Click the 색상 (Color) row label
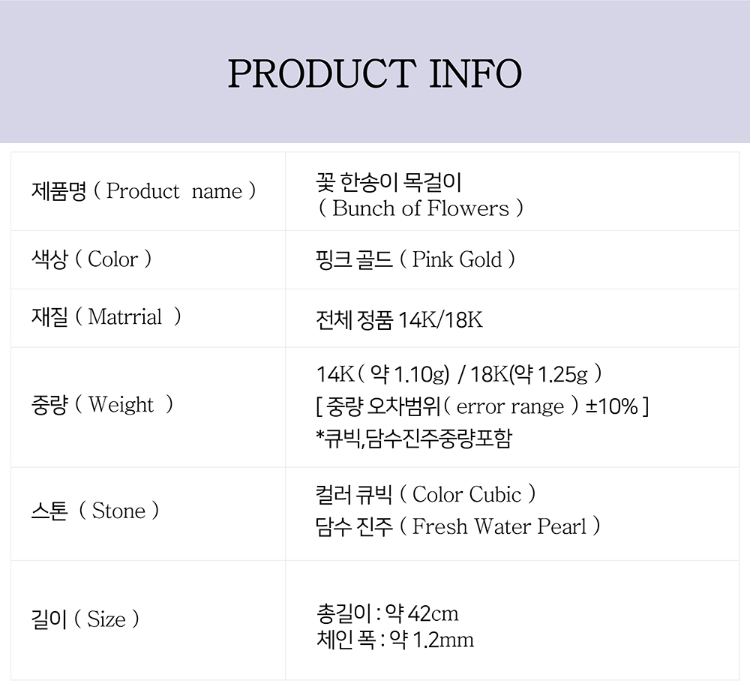The height and width of the screenshot is (685, 751). (92, 260)
